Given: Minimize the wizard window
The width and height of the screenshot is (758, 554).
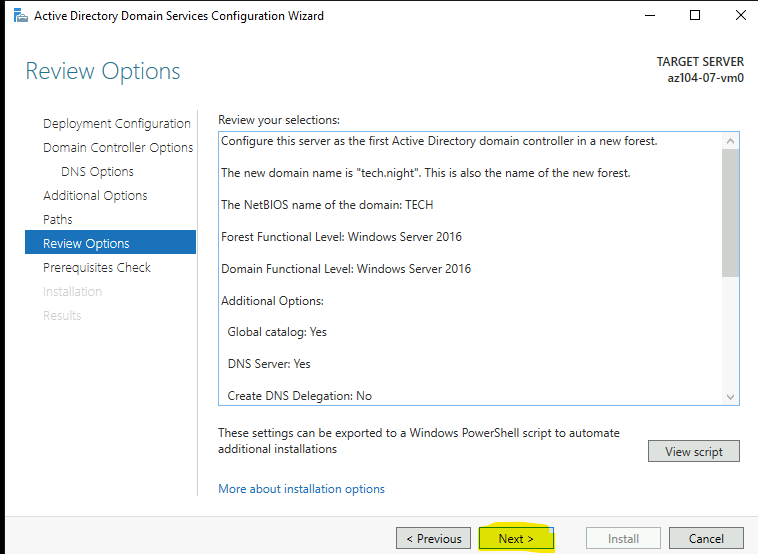Looking at the screenshot, I should (650, 15).
